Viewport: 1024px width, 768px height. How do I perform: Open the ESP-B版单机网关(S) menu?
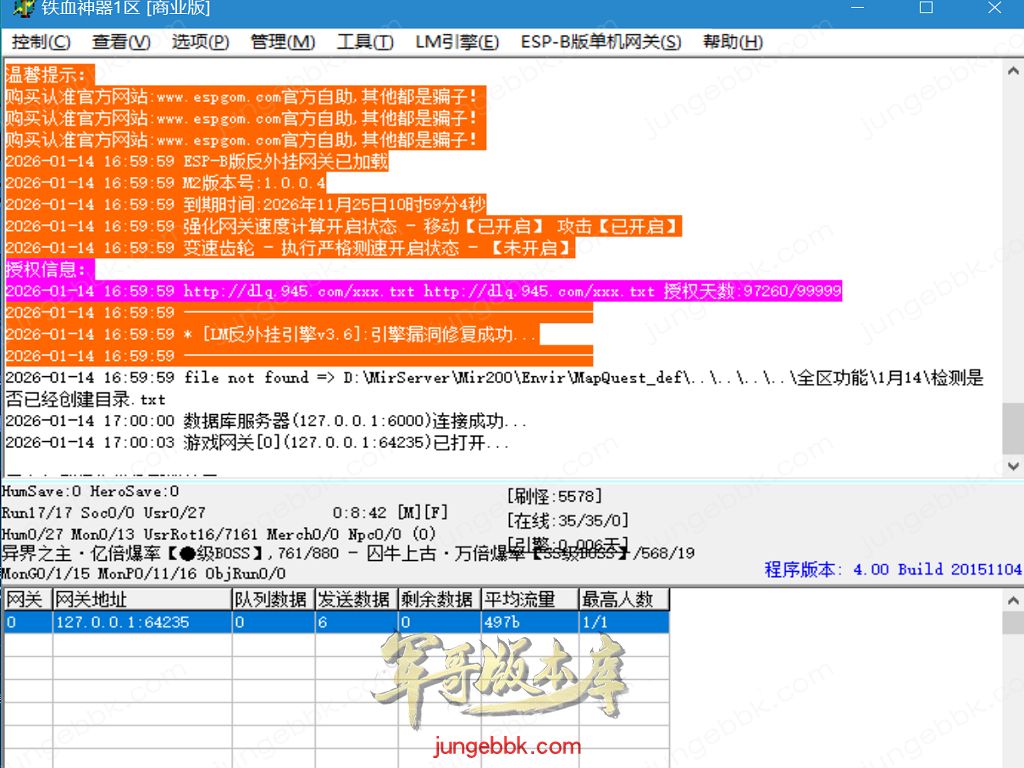click(x=600, y=42)
